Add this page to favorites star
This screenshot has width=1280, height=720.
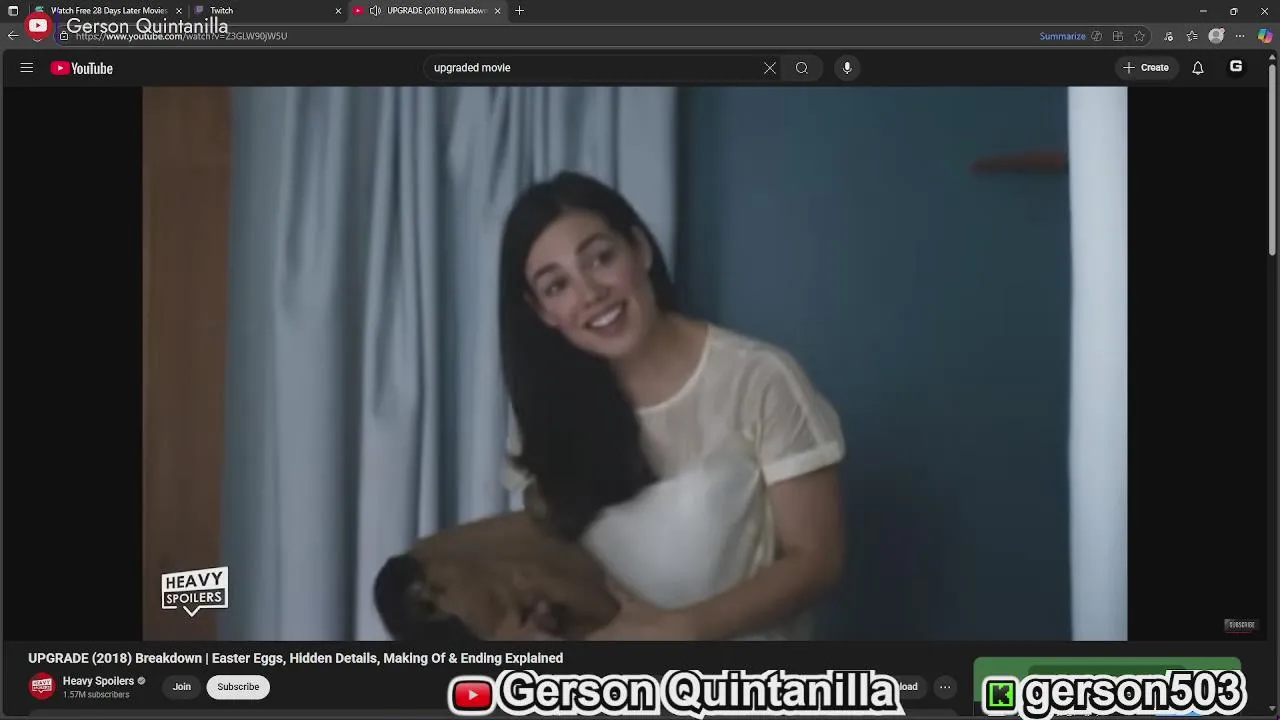(x=1140, y=36)
